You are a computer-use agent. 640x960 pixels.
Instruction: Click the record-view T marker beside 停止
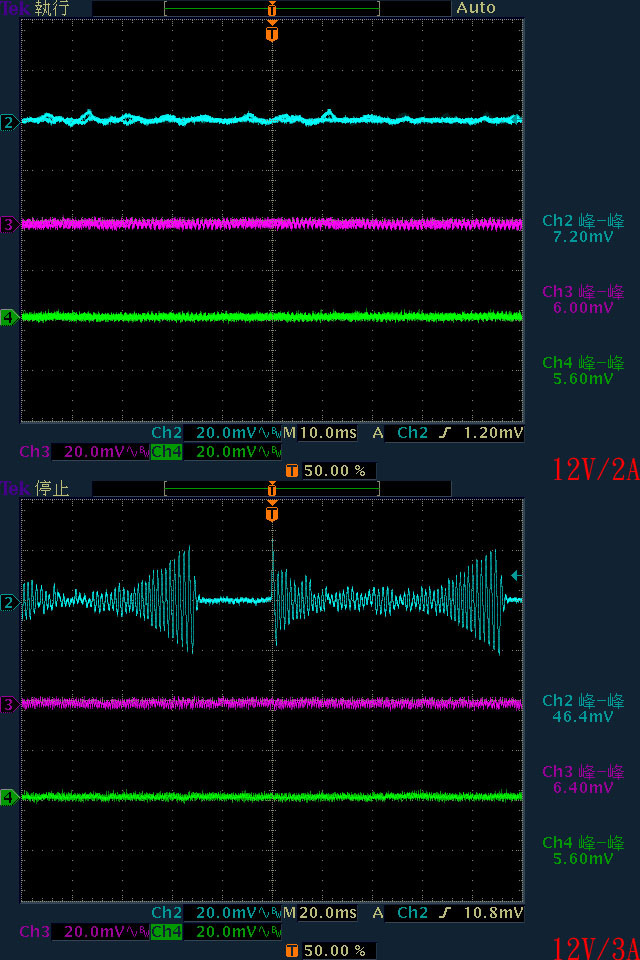tap(272, 488)
